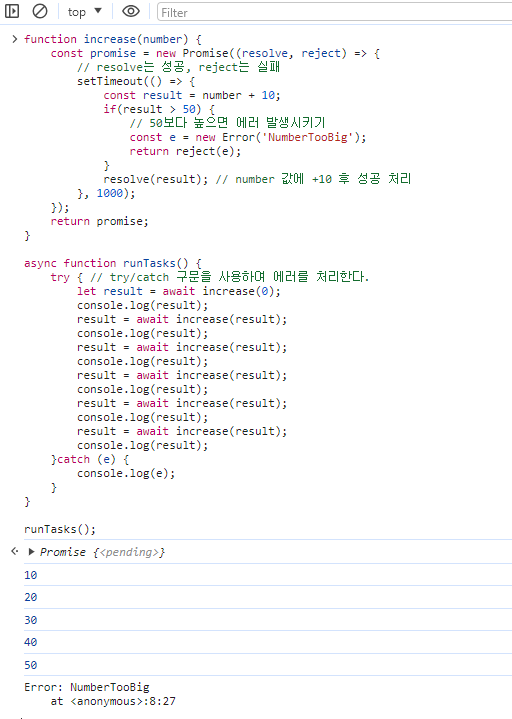The image size is (512, 719).
Task: Click the 'console.log(e);' line
Action: coord(126,473)
